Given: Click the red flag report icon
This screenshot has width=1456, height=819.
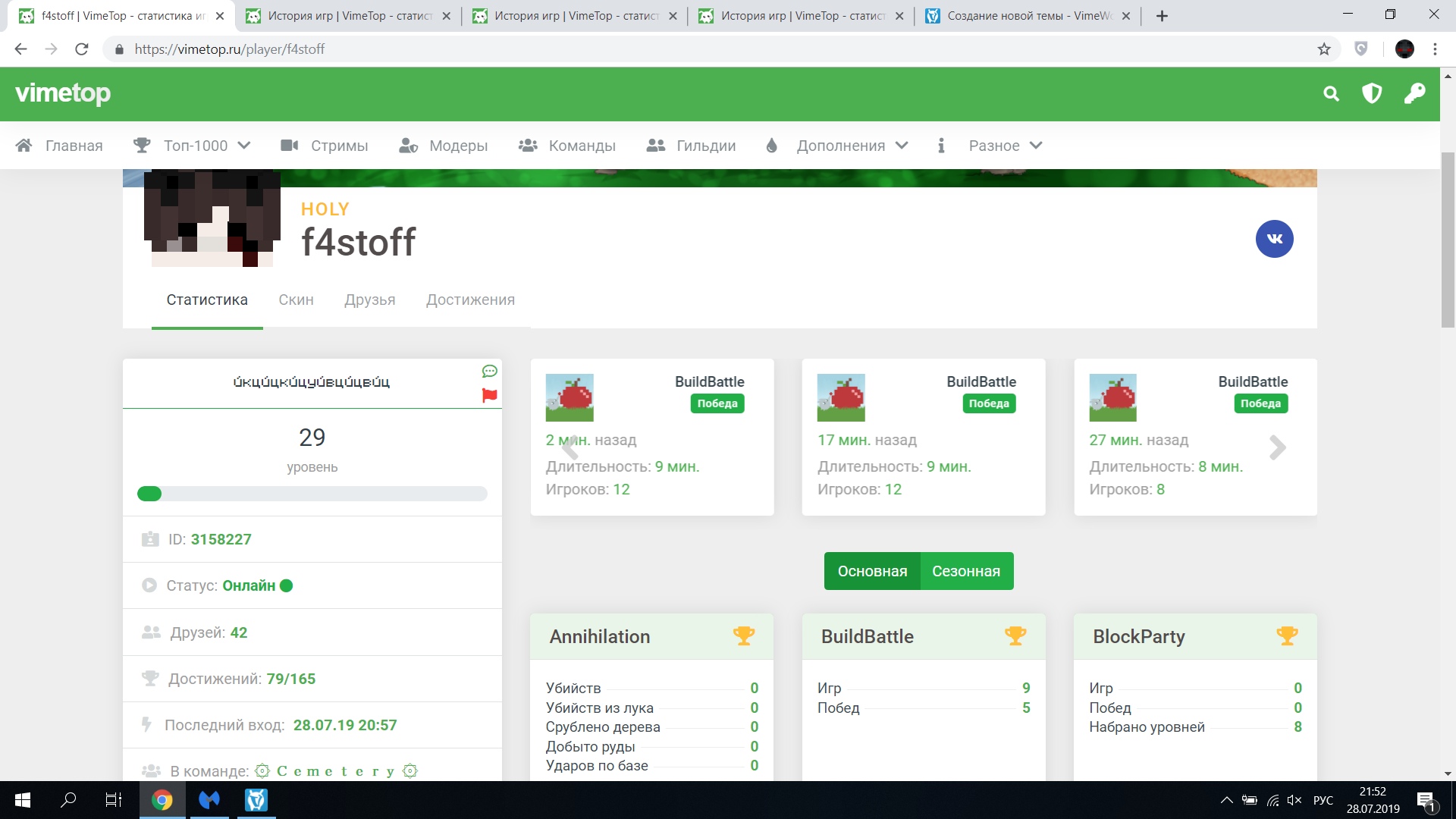Looking at the screenshot, I should point(489,395).
